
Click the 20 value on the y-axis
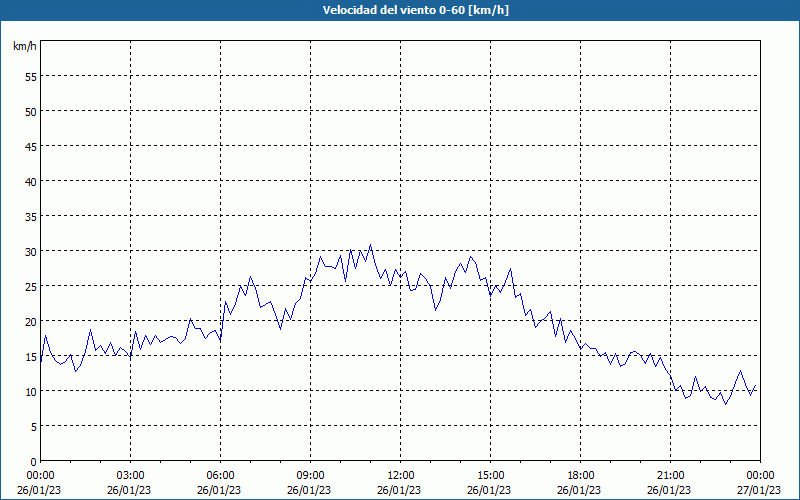31,321
